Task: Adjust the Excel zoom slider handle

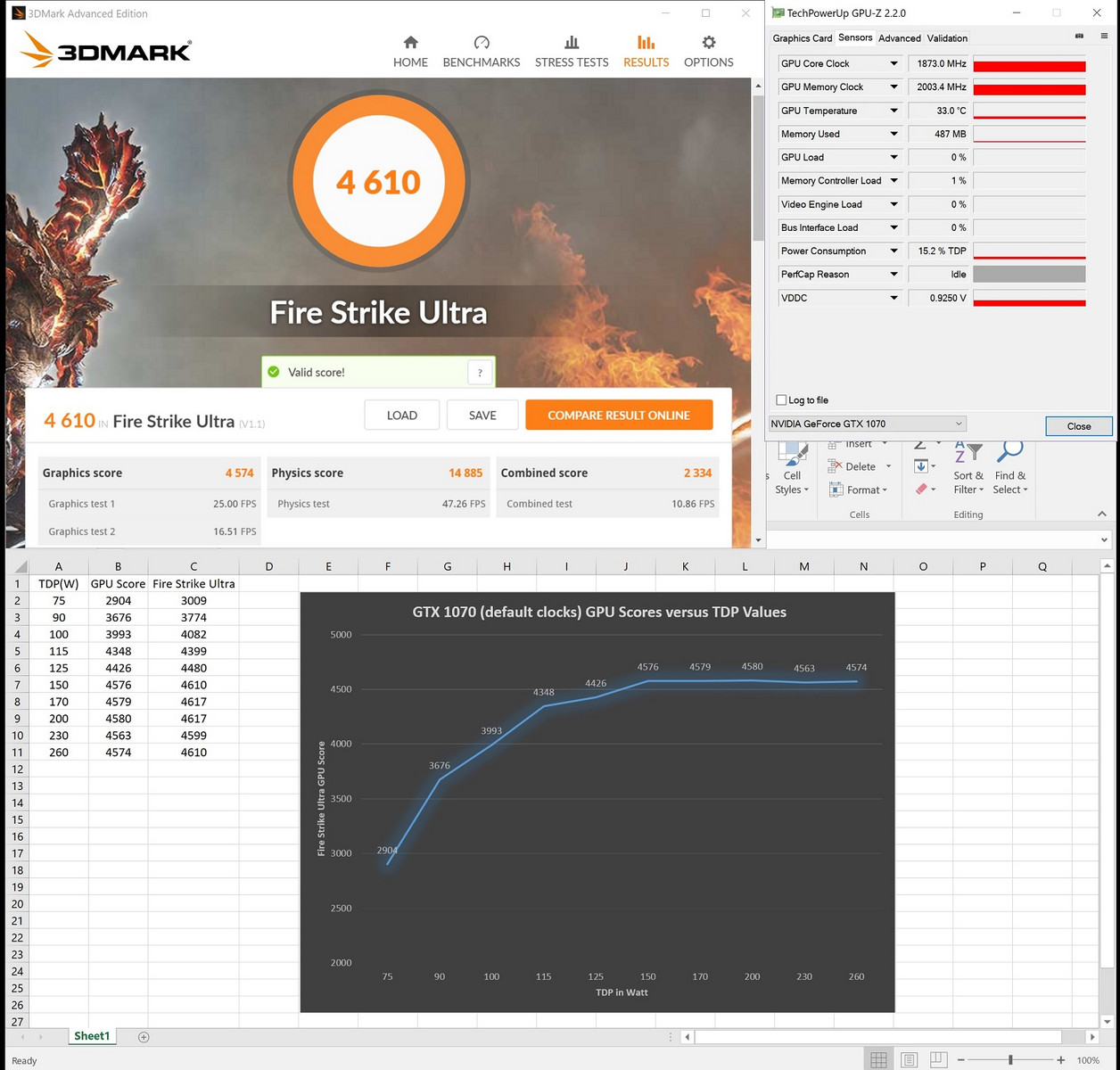Action: pos(1010,1060)
